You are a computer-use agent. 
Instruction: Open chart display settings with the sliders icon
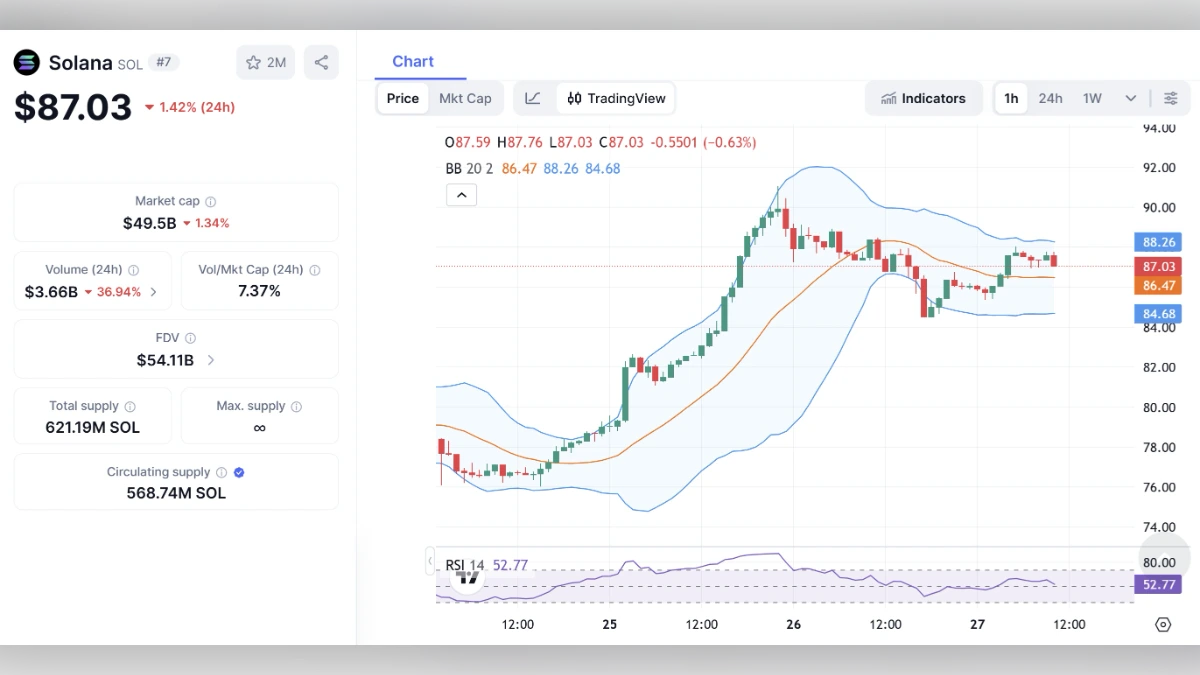1171,98
